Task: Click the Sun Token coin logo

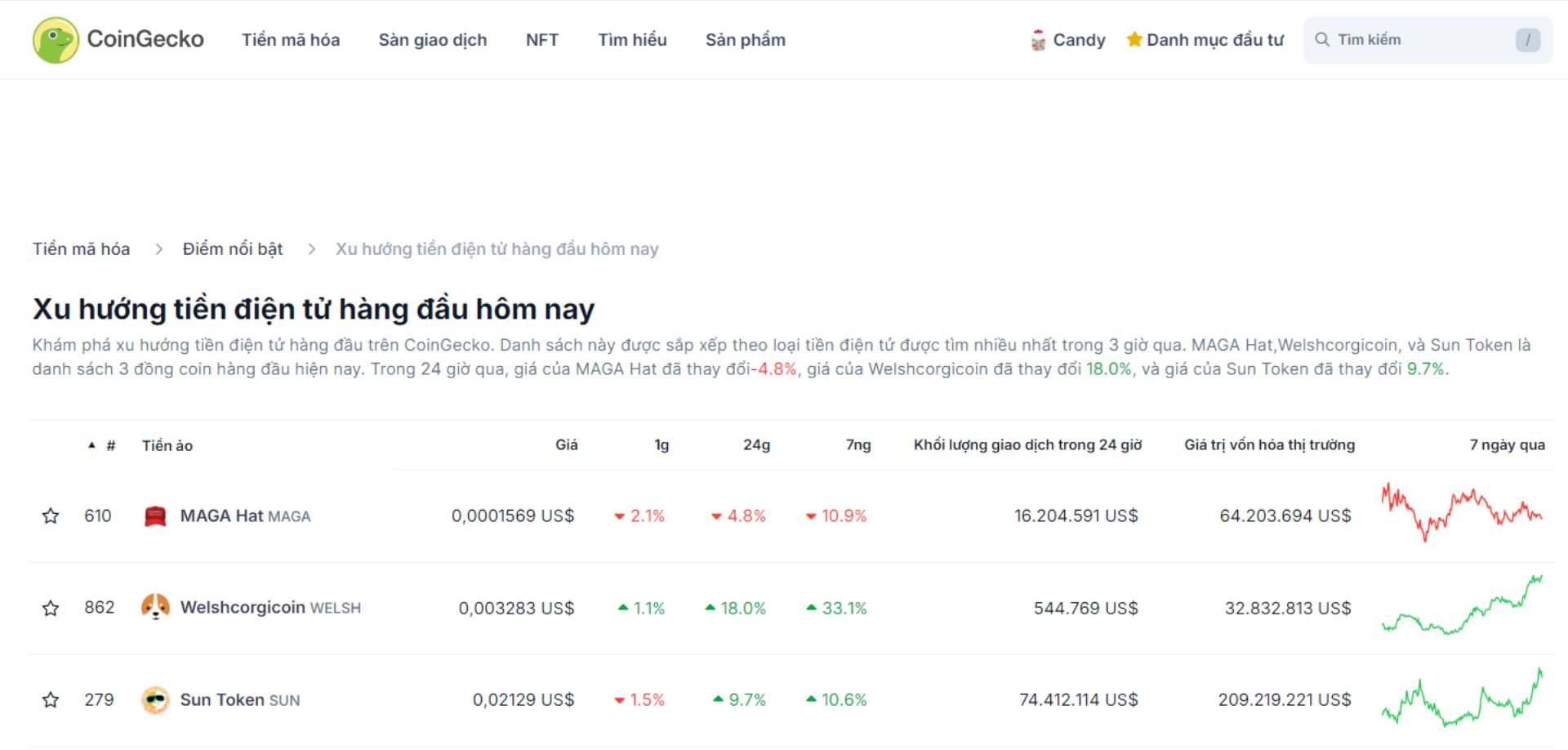Action: tap(156, 699)
